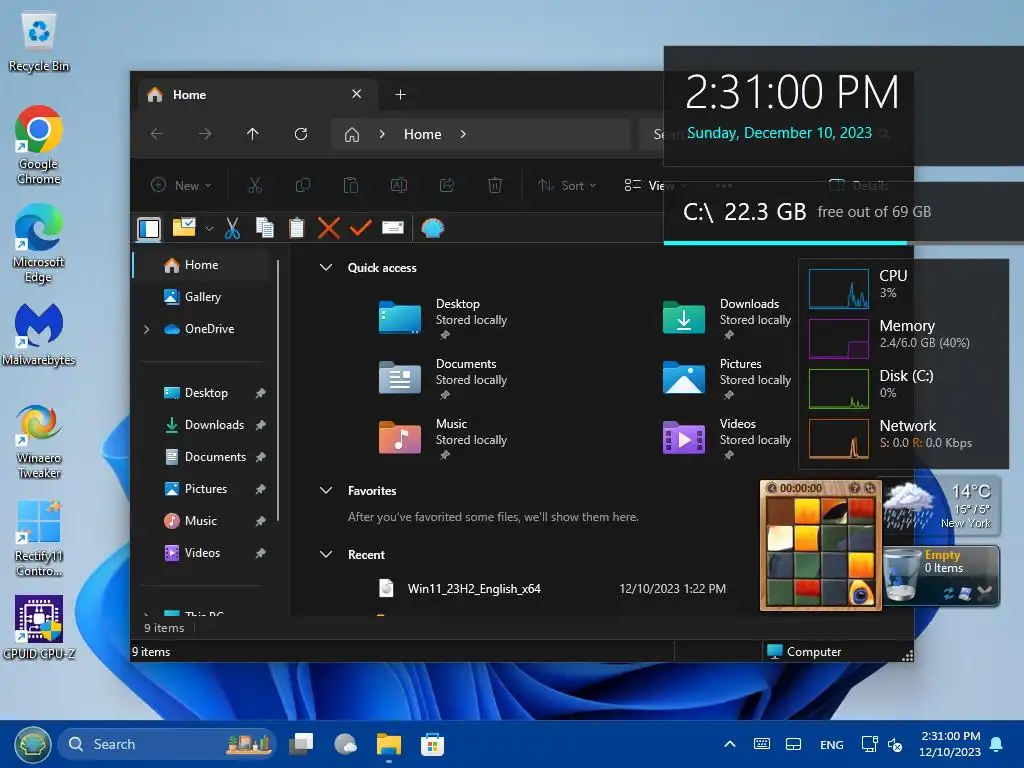The height and width of the screenshot is (768, 1024).
Task: Click the C: drive free space gadget
Action: pyautogui.click(x=844, y=212)
